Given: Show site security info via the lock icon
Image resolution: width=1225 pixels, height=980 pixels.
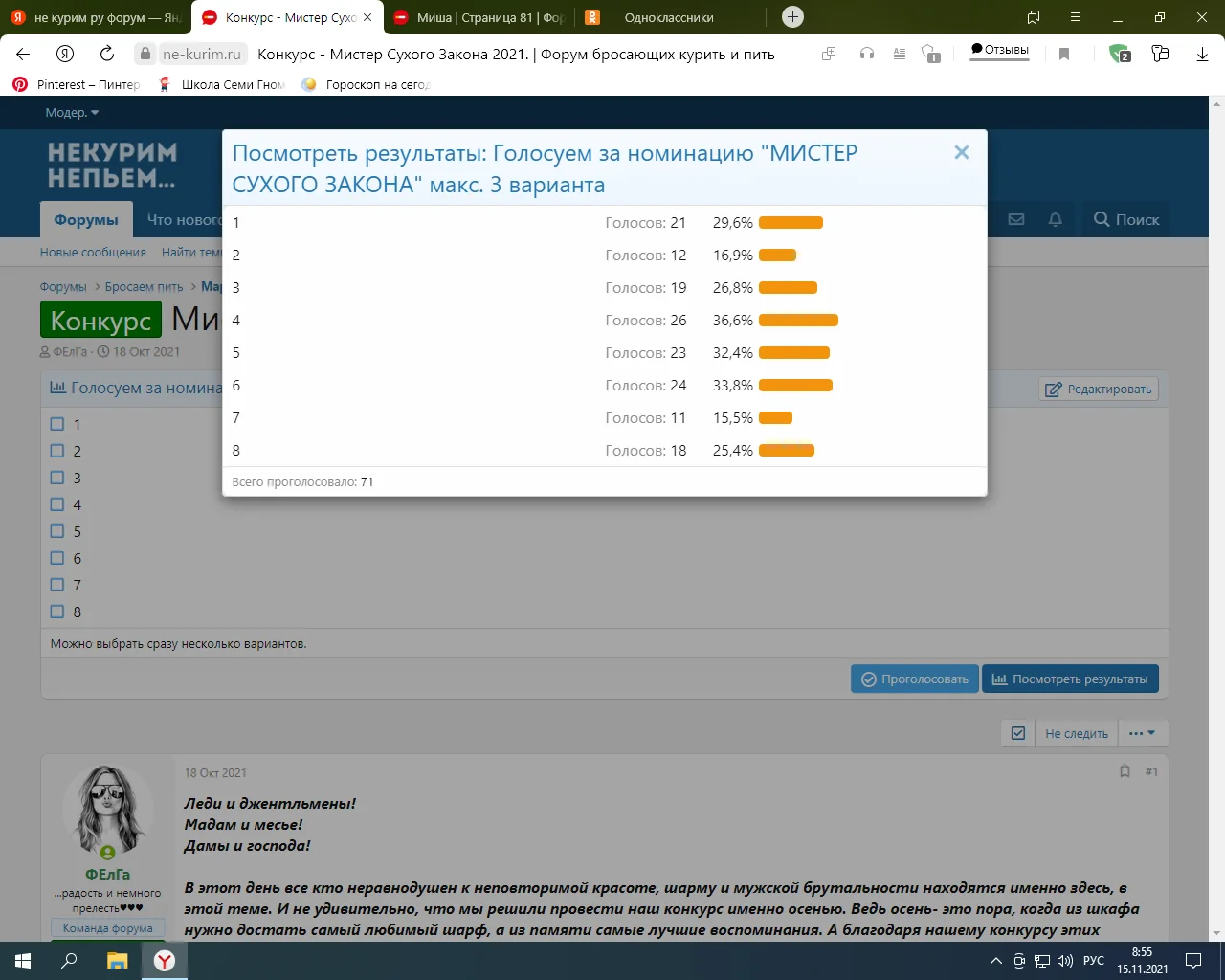Looking at the screenshot, I should click(145, 54).
